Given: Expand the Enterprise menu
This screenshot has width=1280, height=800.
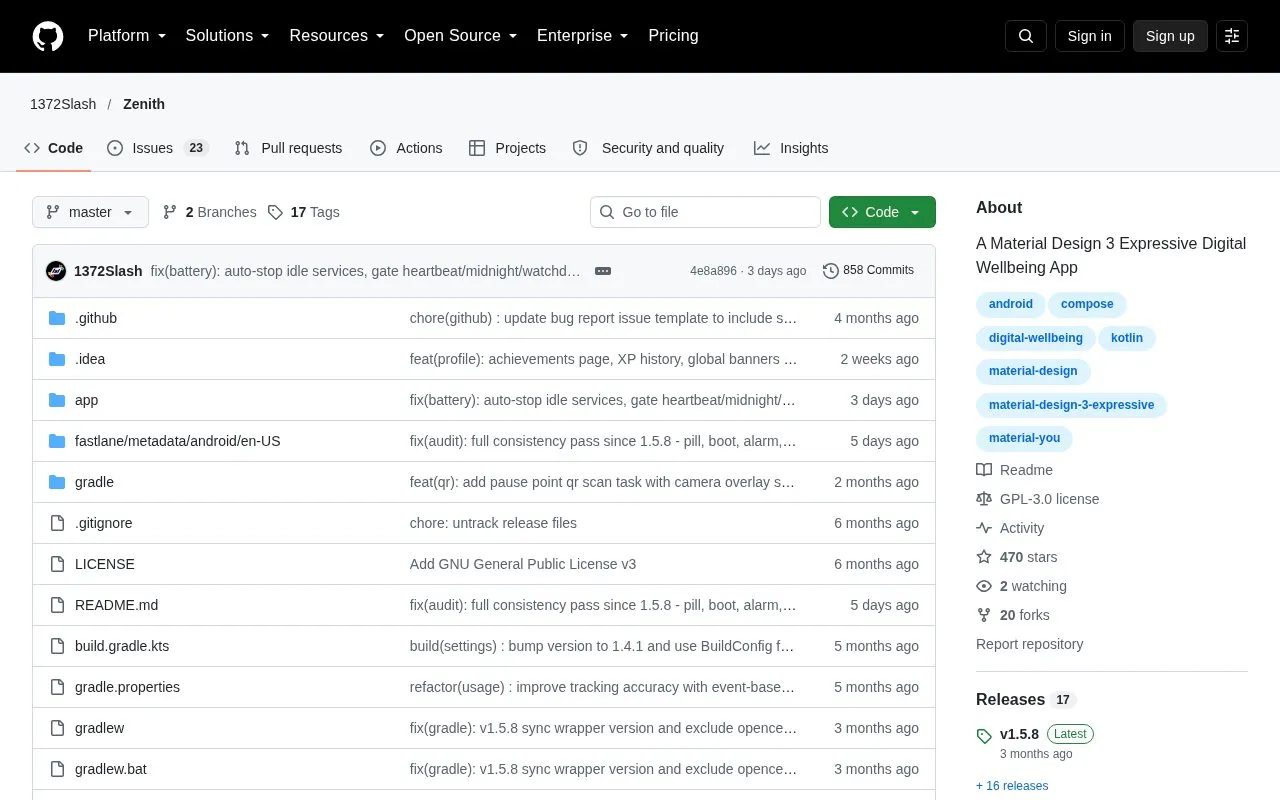Looking at the screenshot, I should tap(583, 36).
